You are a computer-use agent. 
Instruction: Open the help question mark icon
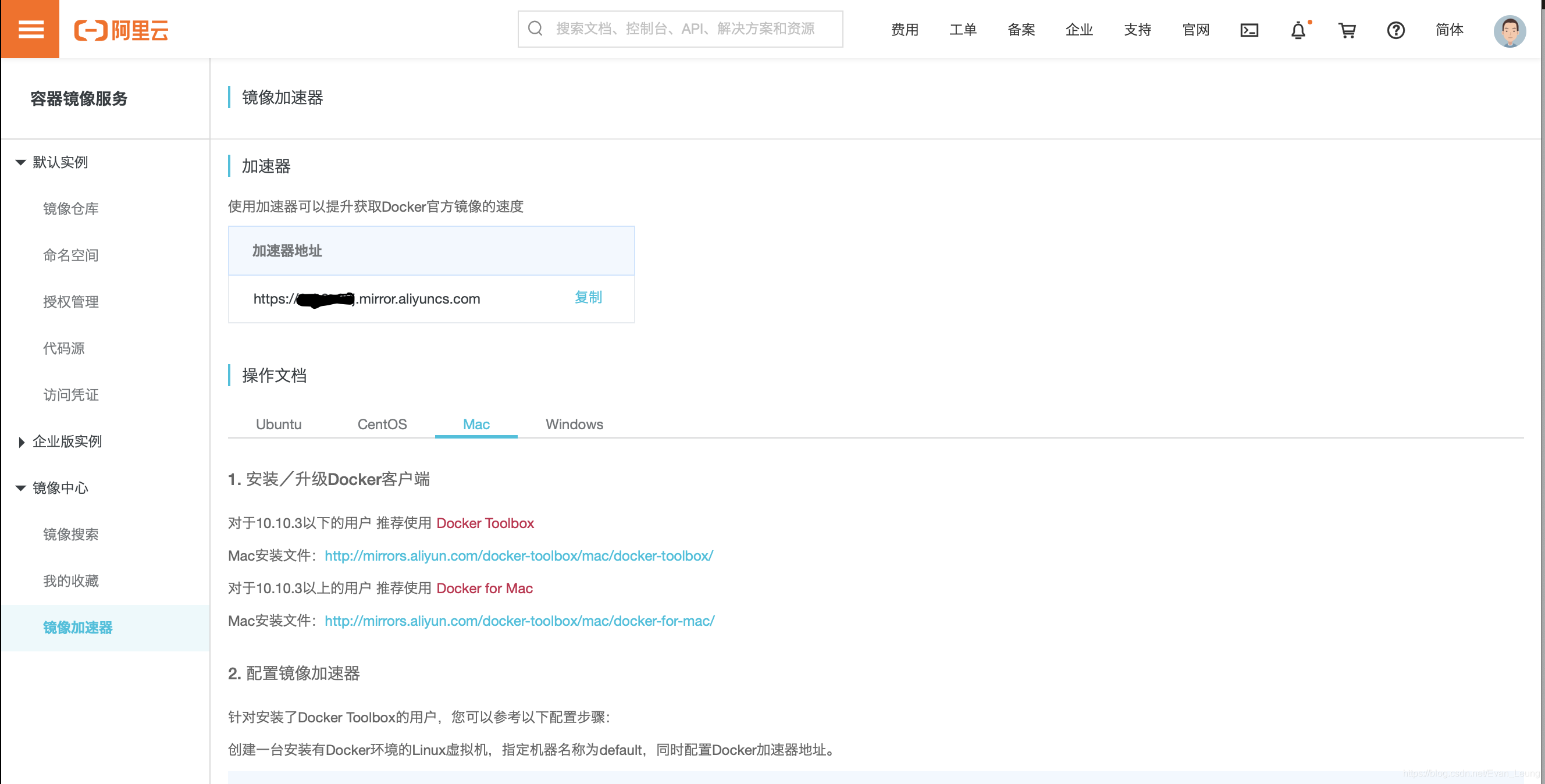pyautogui.click(x=1396, y=30)
